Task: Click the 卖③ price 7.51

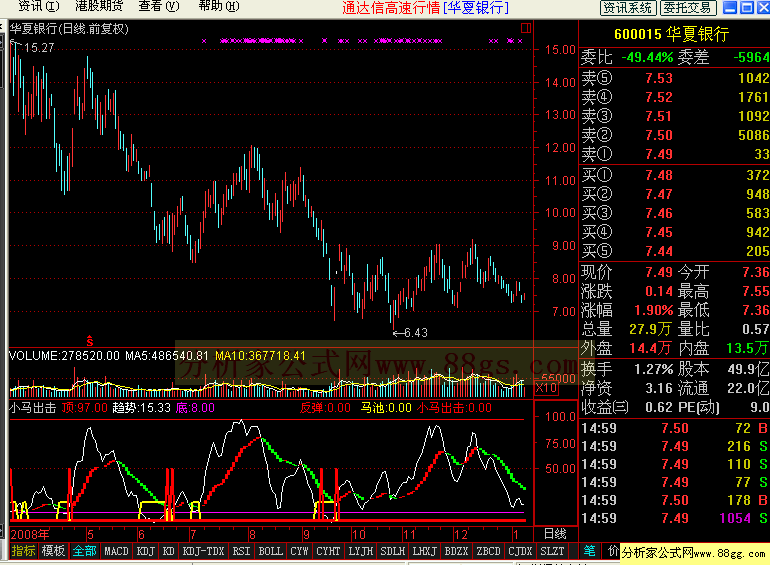Action: pyautogui.click(x=659, y=116)
